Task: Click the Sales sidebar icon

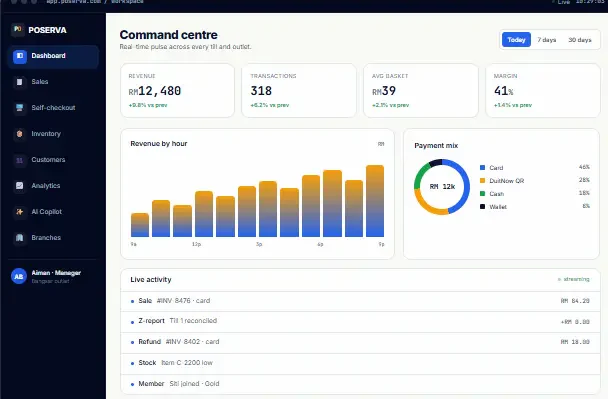Action: pos(20,82)
